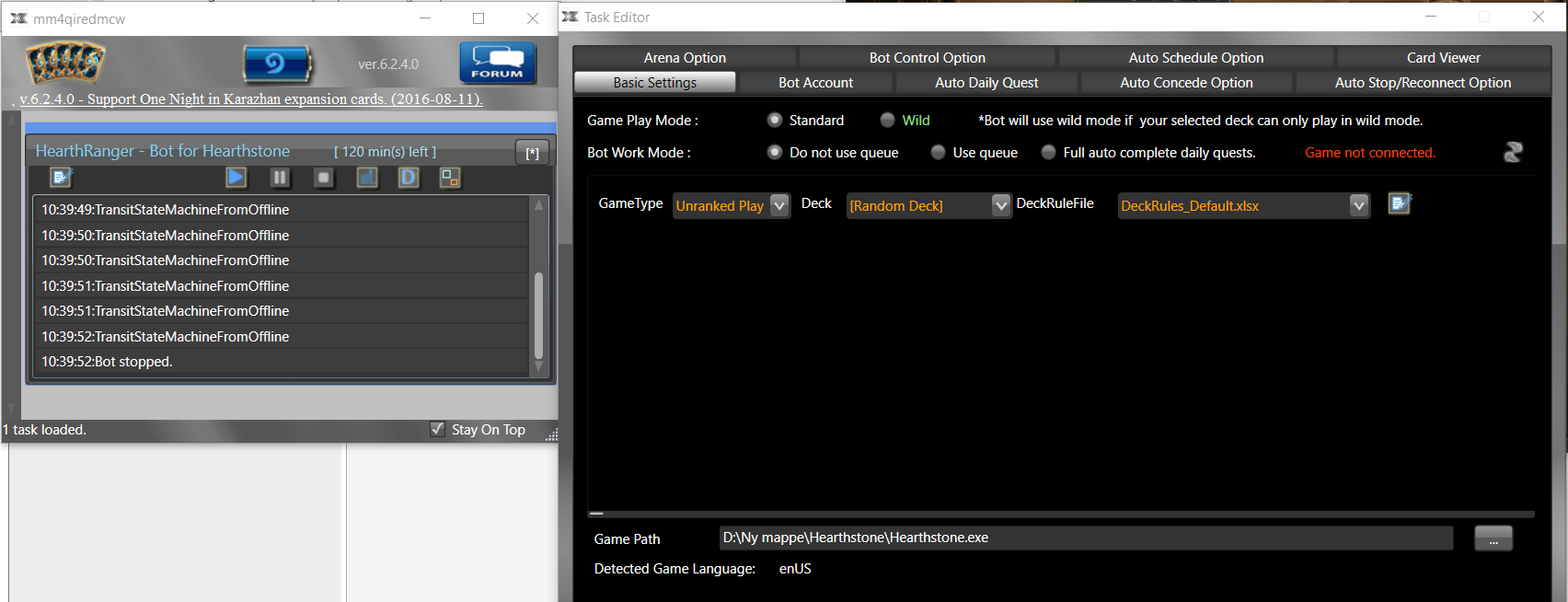Click the enUS detected language value
The image size is (1568, 602).
point(795,569)
